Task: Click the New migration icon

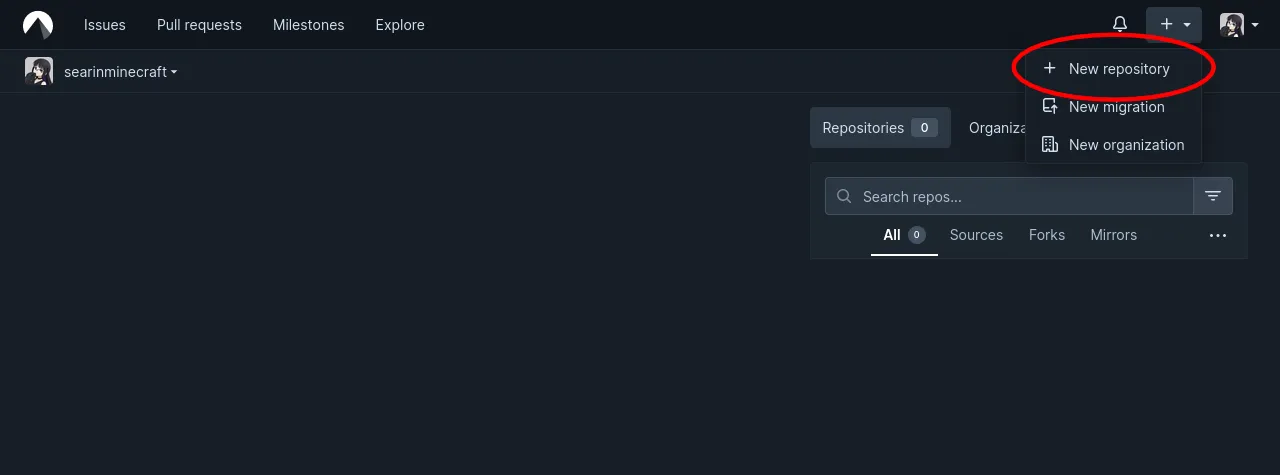Action: tap(1049, 107)
